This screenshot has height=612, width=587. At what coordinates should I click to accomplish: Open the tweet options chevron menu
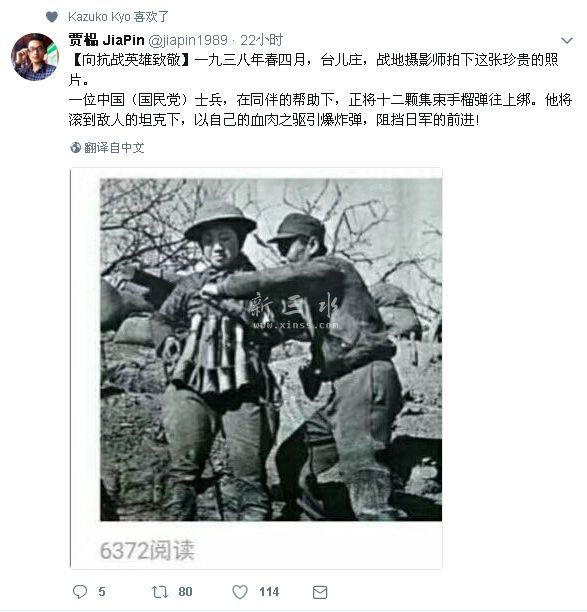[x=567, y=40]
